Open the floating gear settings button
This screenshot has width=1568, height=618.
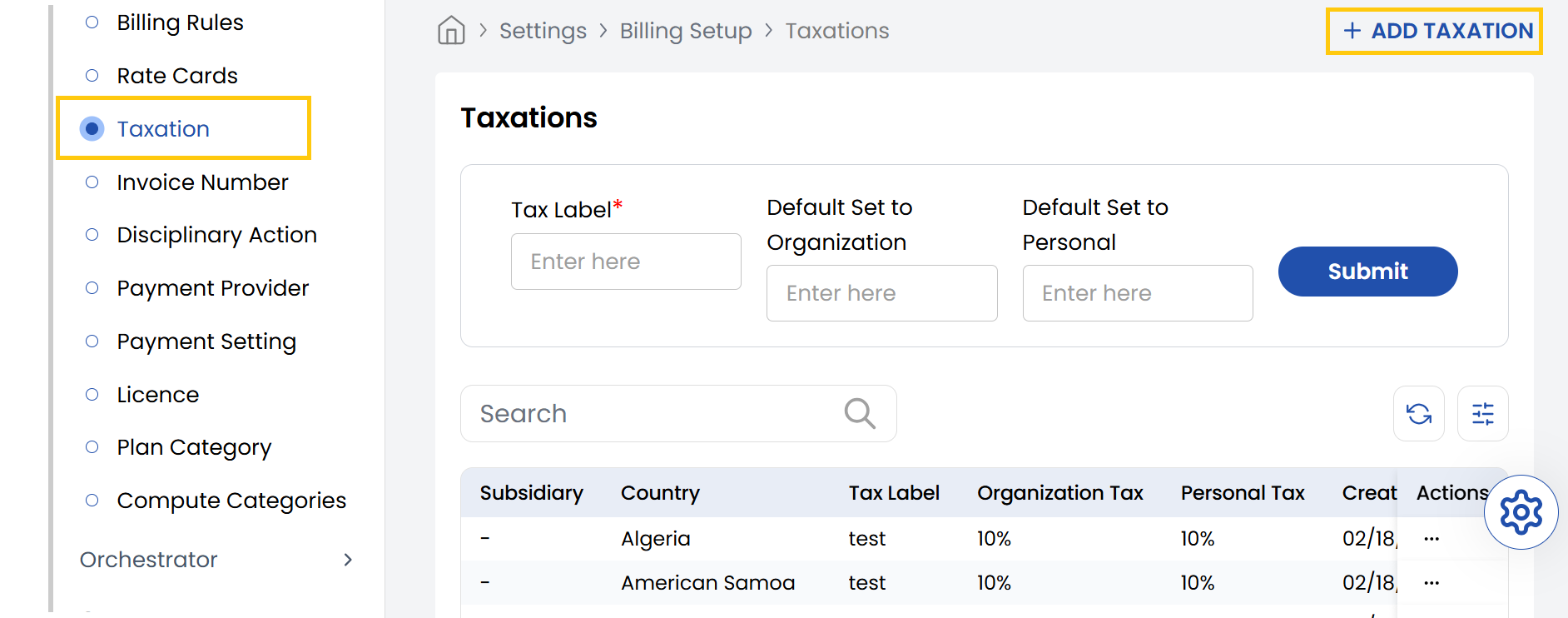1521,512
